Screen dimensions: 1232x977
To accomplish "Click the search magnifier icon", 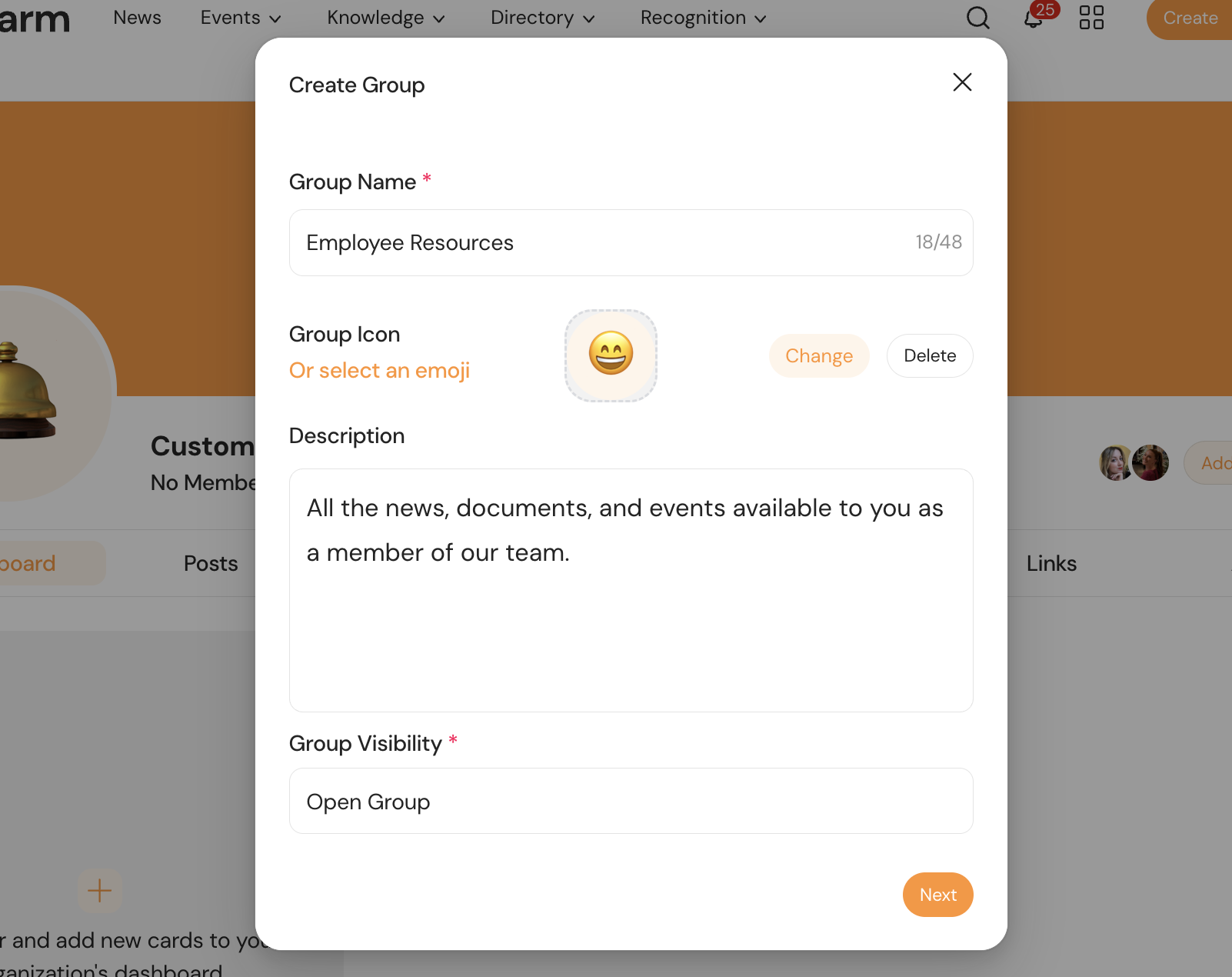I will pos(977,18).
